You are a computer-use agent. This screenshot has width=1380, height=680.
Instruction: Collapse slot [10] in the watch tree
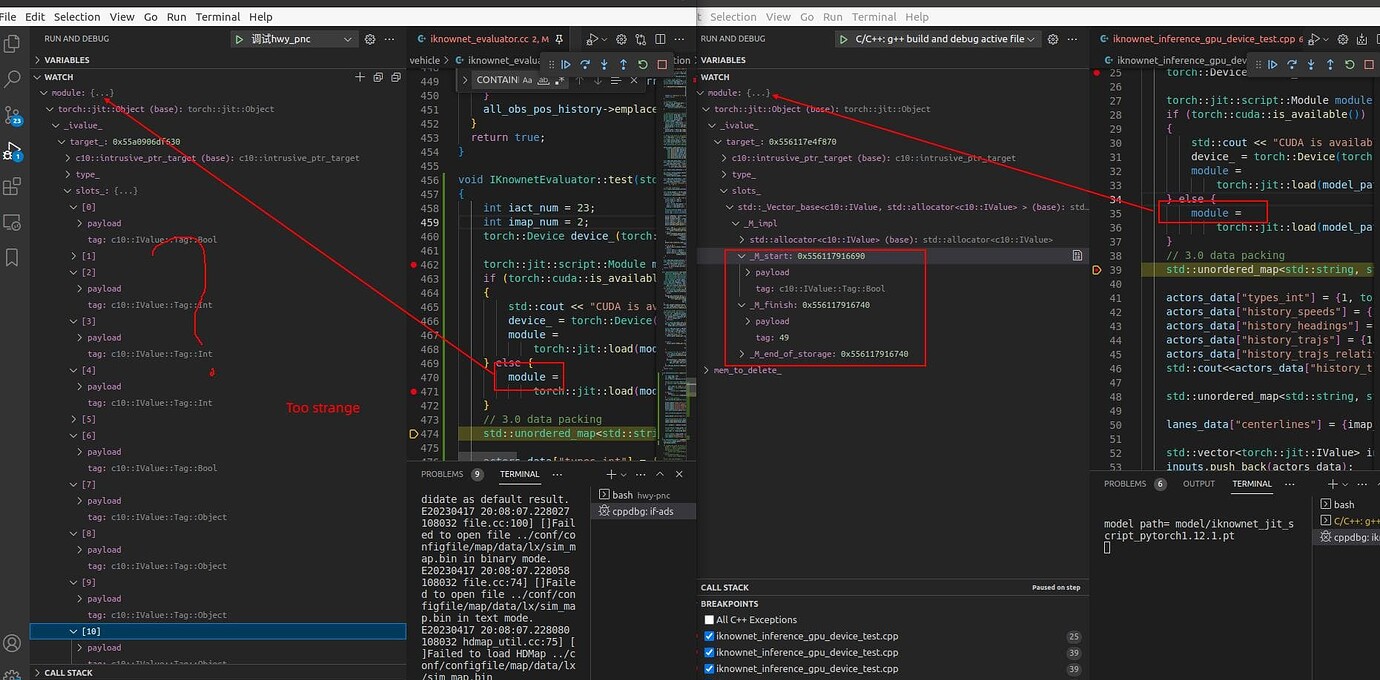(73, 632)
